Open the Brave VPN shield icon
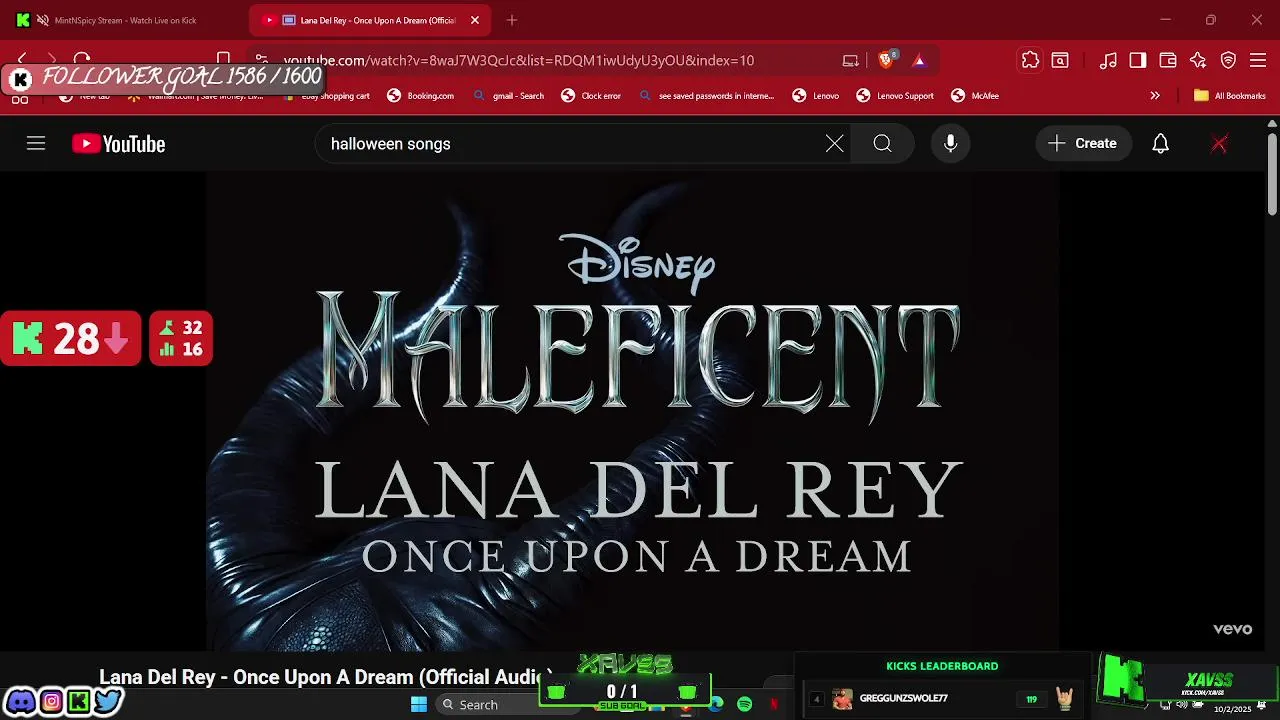The height and width of the screenshot is (720, 1280). click(x=1228, y=60)
